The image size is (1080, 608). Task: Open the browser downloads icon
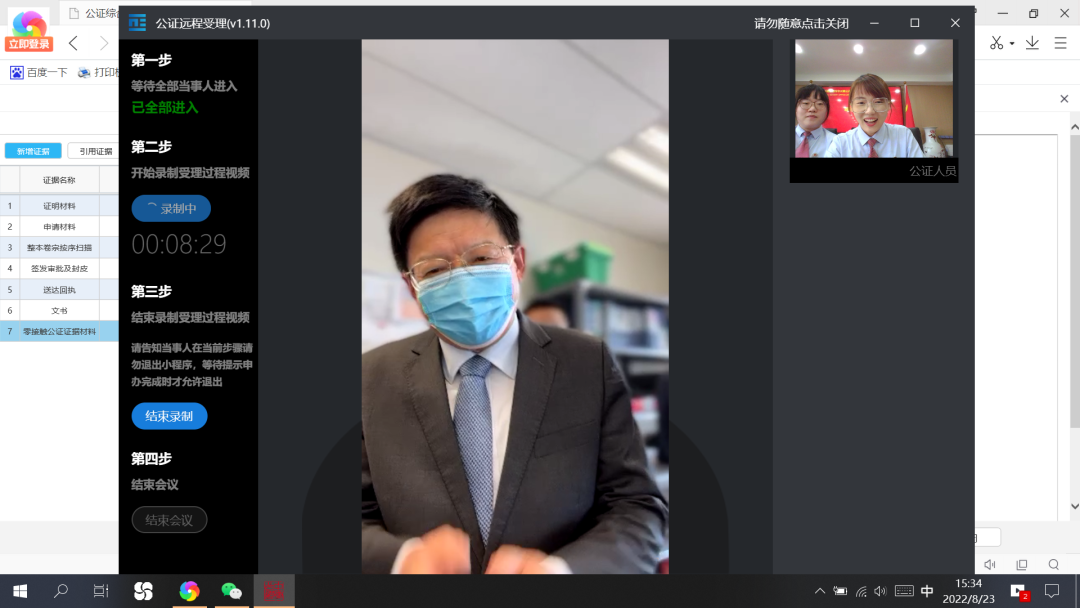1032,43
